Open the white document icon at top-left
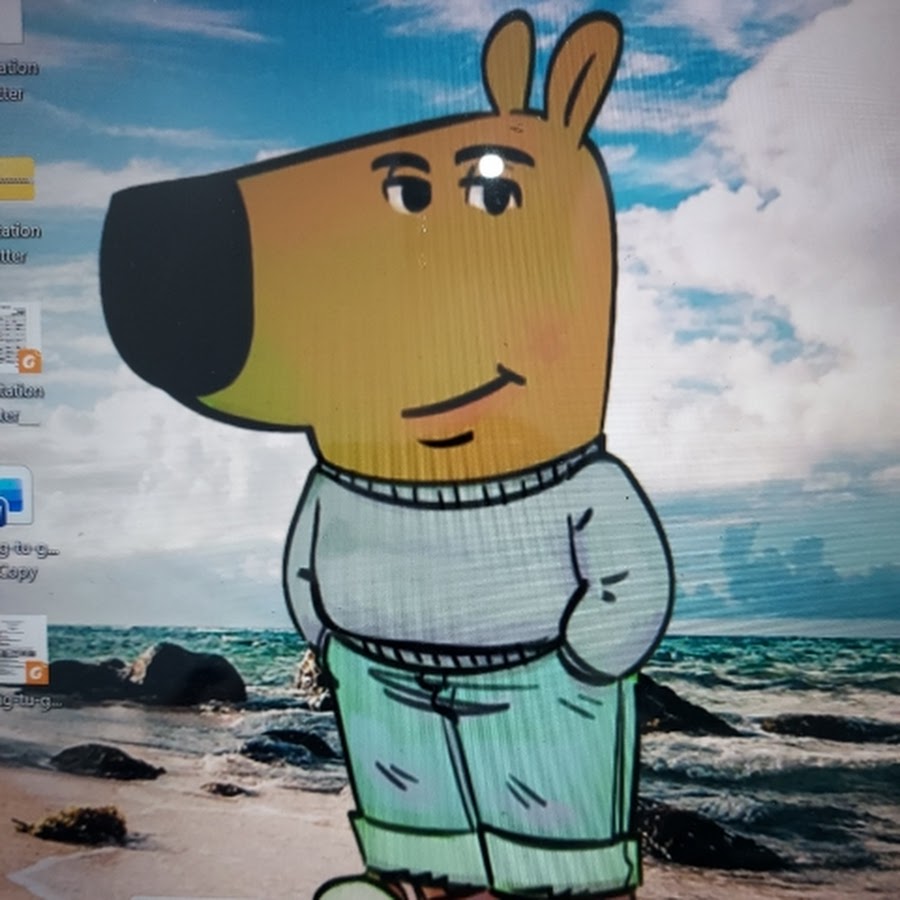900x900 pixels. tap(10, 22)
